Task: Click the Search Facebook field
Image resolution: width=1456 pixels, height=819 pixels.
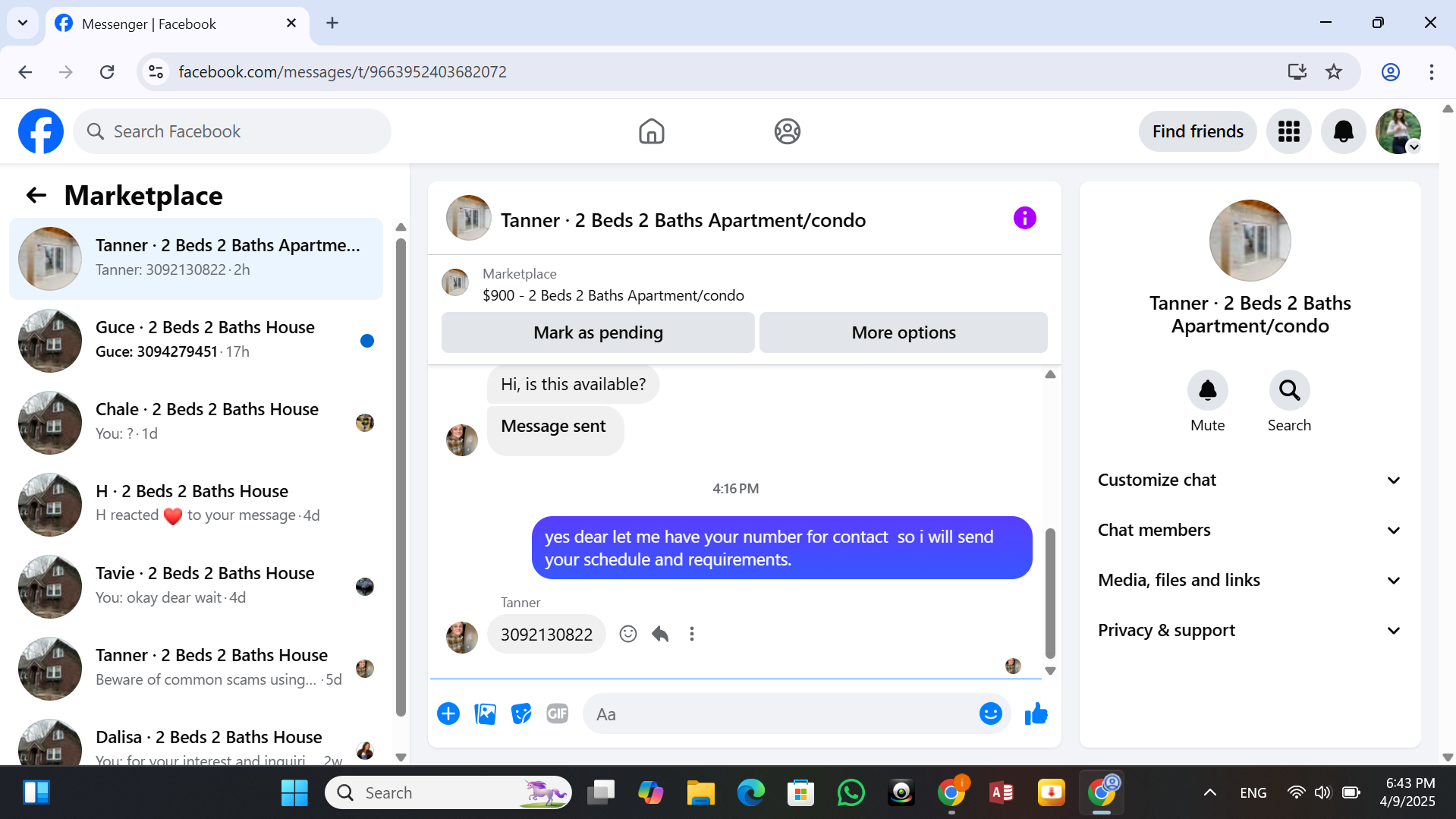Action: pyautogui.click(x=232, y=131)
